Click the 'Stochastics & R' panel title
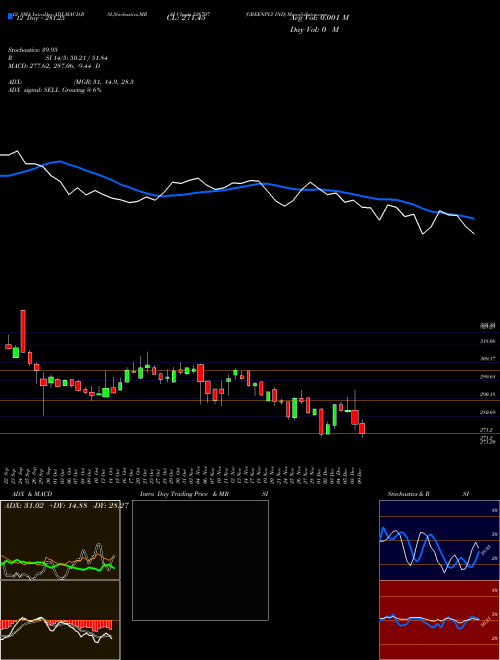500x660 pixels. coord(408,494)
